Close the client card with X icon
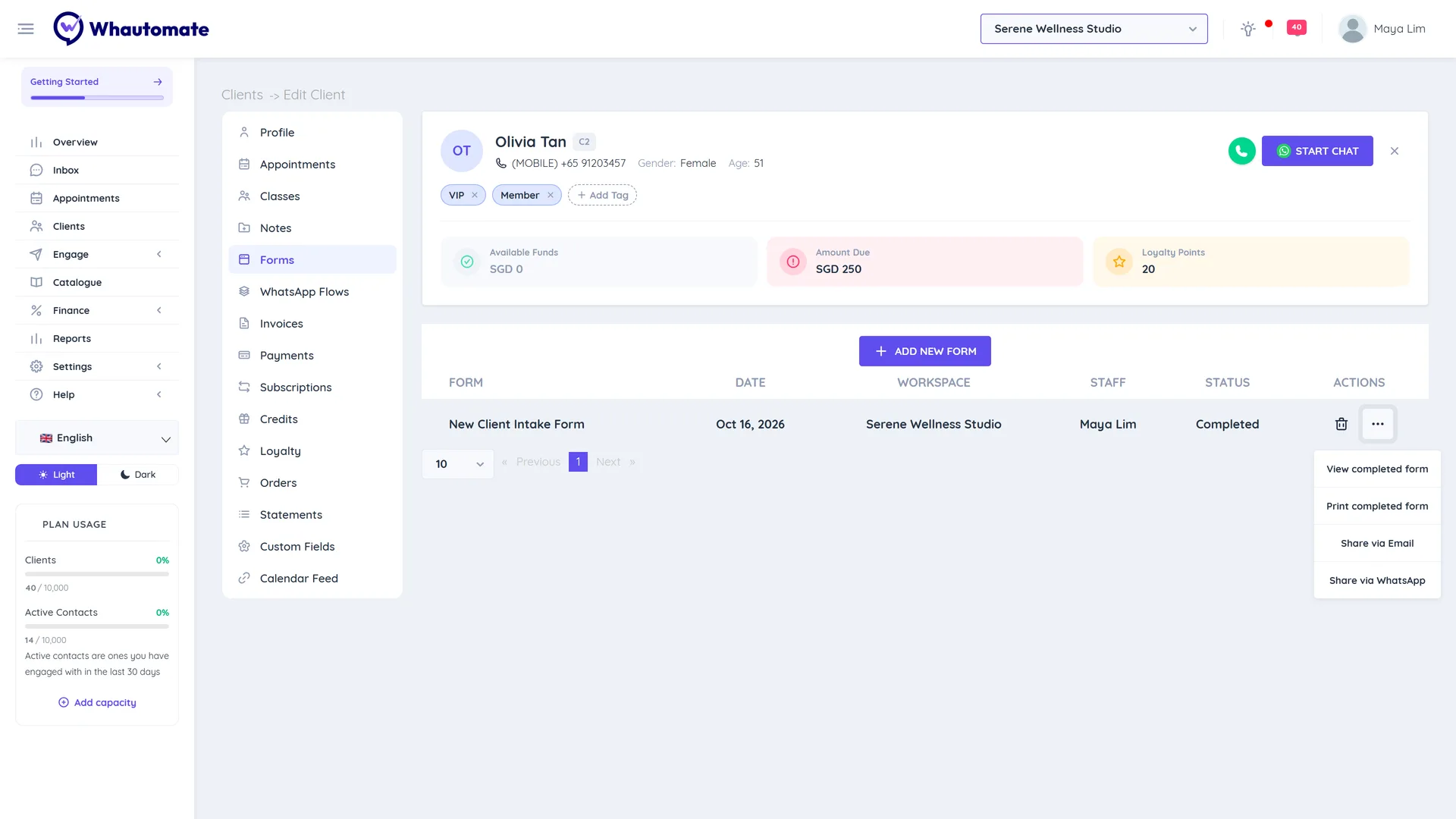 click(x=1394, y=151)
